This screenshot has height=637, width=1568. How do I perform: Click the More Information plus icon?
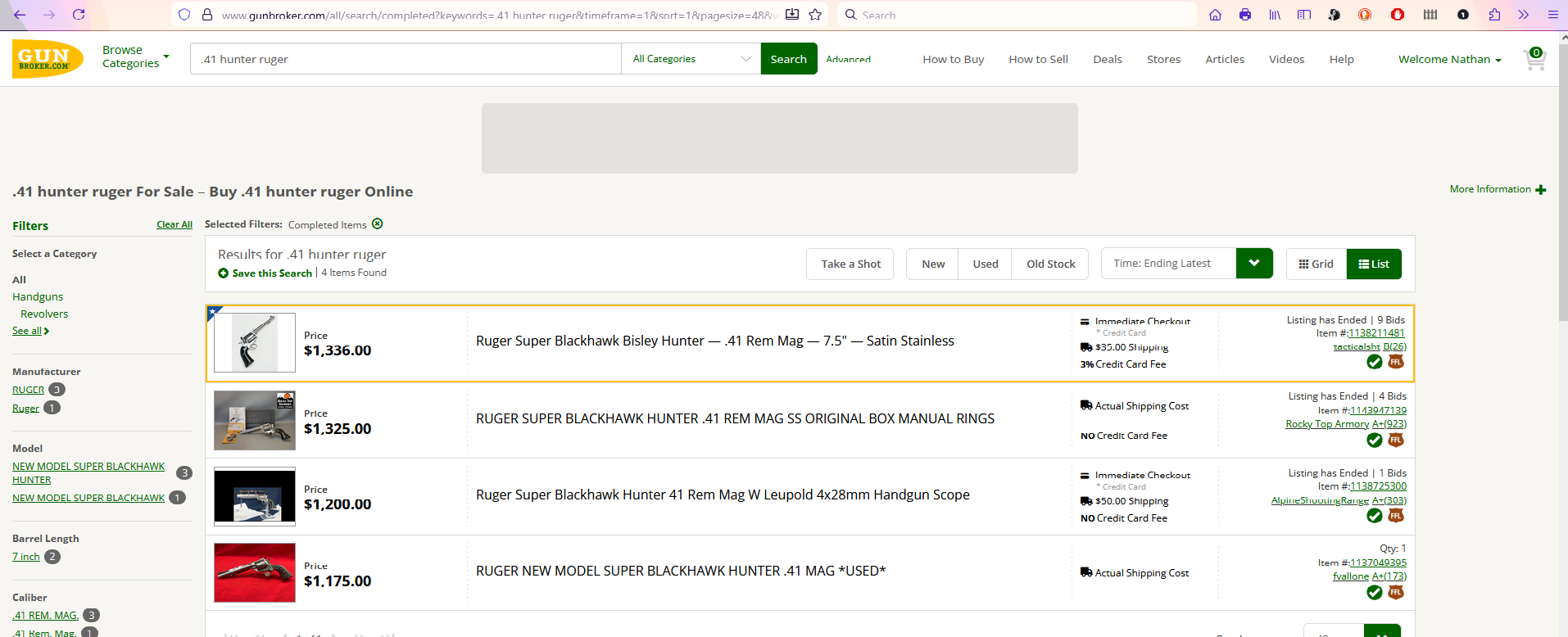point(1541,189)
